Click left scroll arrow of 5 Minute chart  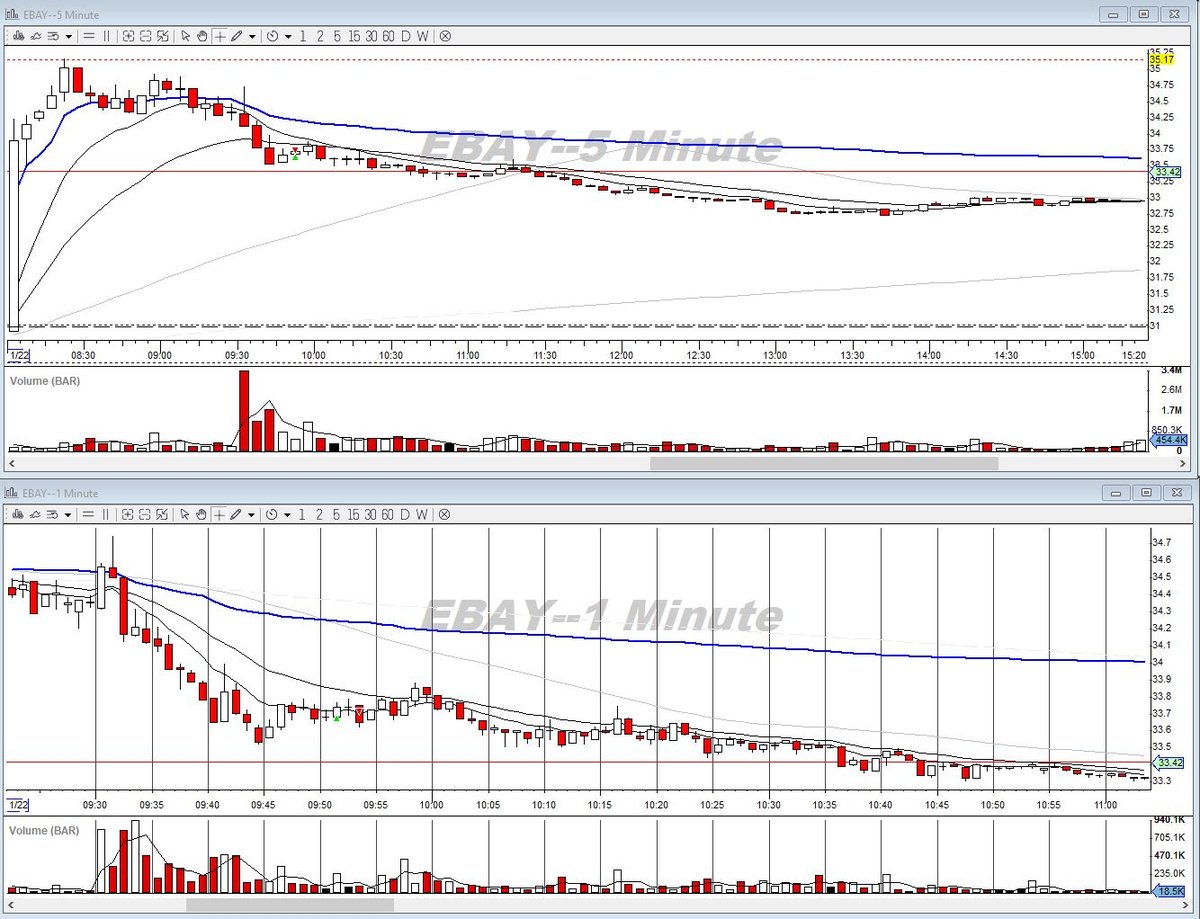[x=13, y=463]
